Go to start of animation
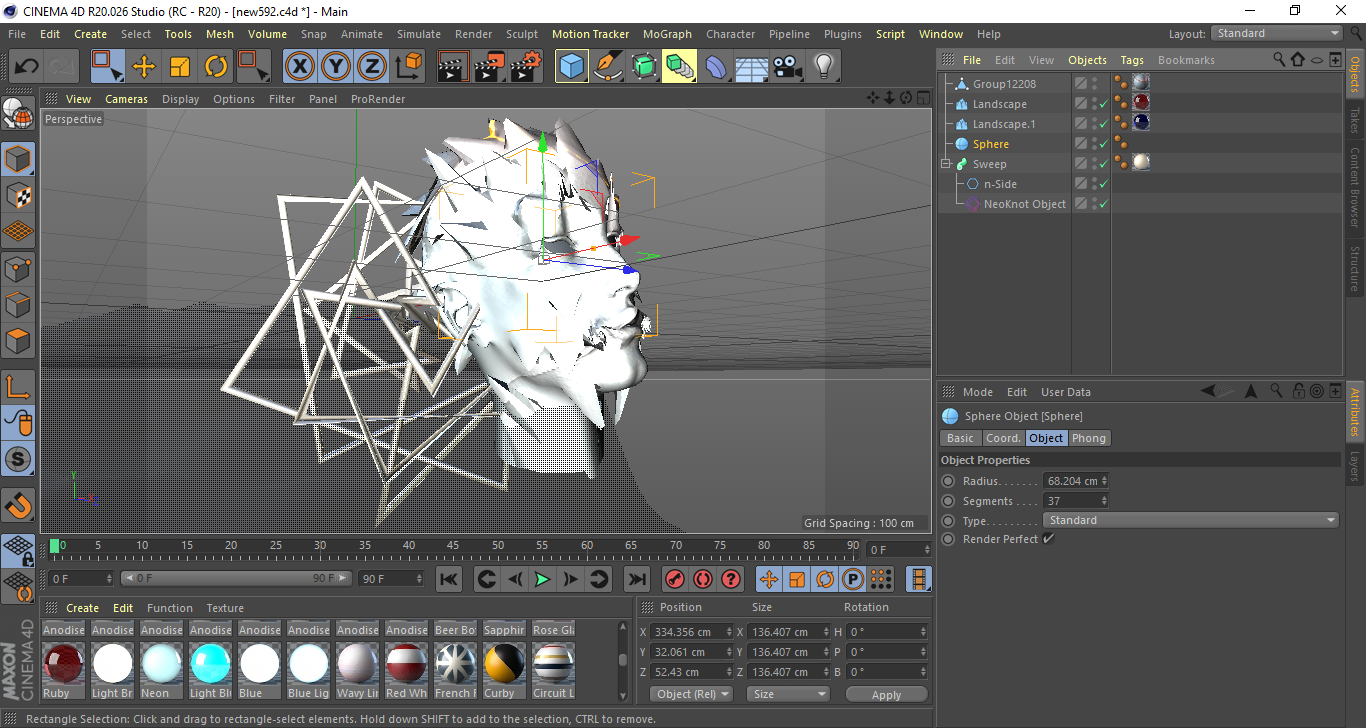This screenshot has width=1366, height=728. point(449,579)
